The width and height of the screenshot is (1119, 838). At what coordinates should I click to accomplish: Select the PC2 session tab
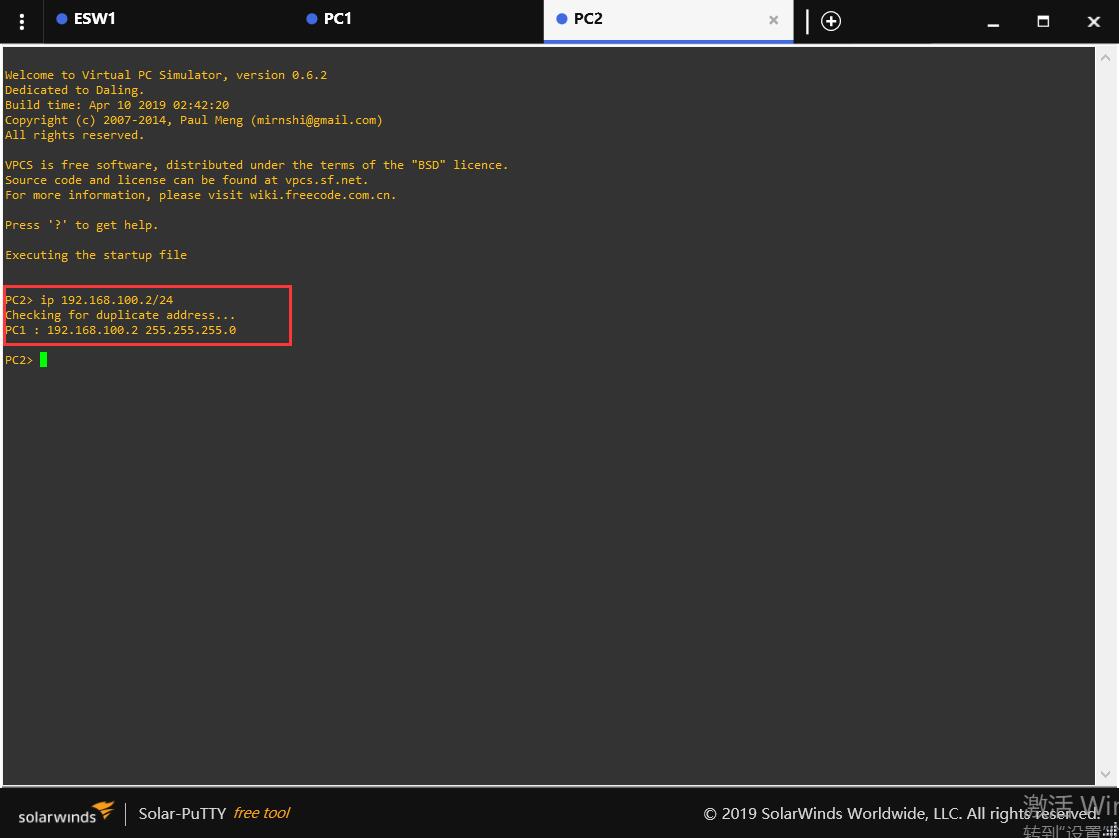(x=668, y=20)
